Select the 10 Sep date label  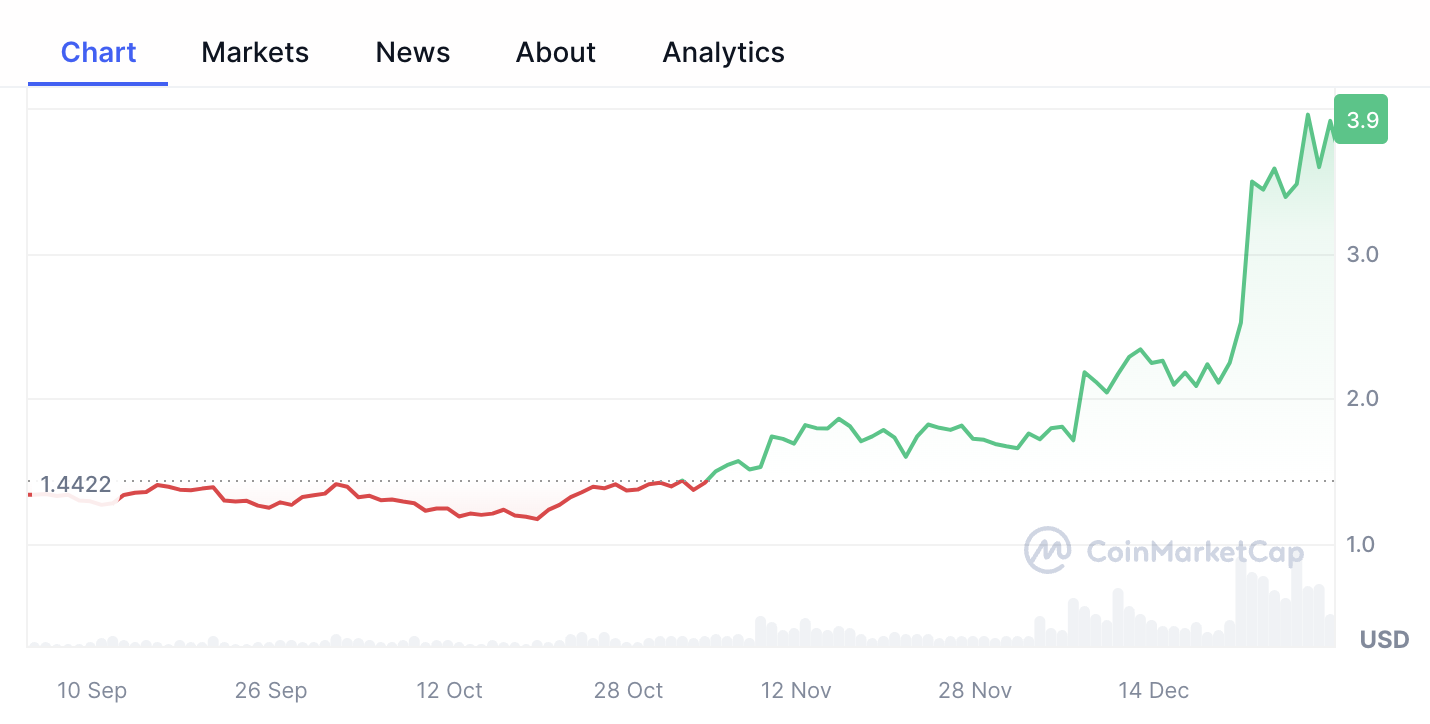[92, 690]
